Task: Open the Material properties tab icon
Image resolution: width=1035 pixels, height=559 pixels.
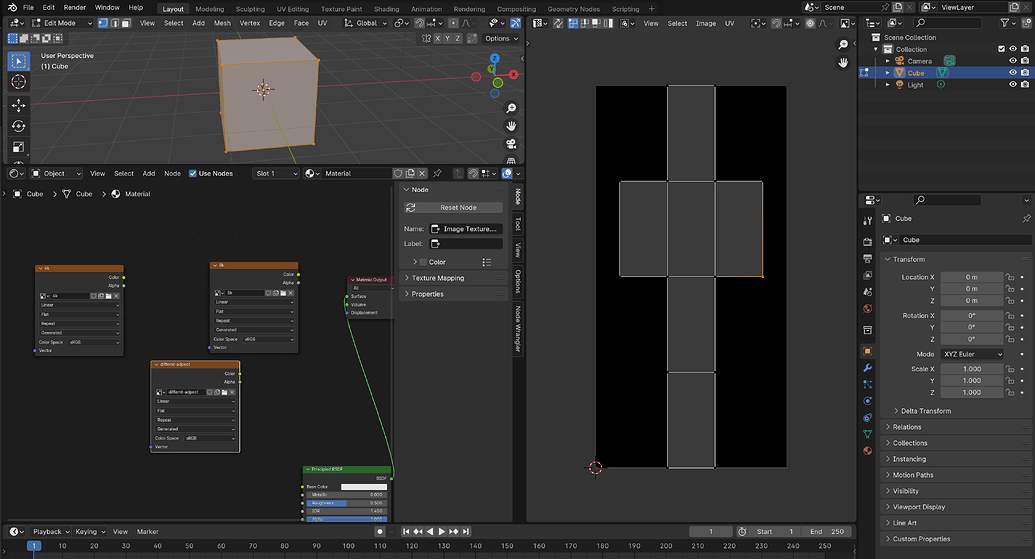Action: pyautogui.click(x=867, y=451)
